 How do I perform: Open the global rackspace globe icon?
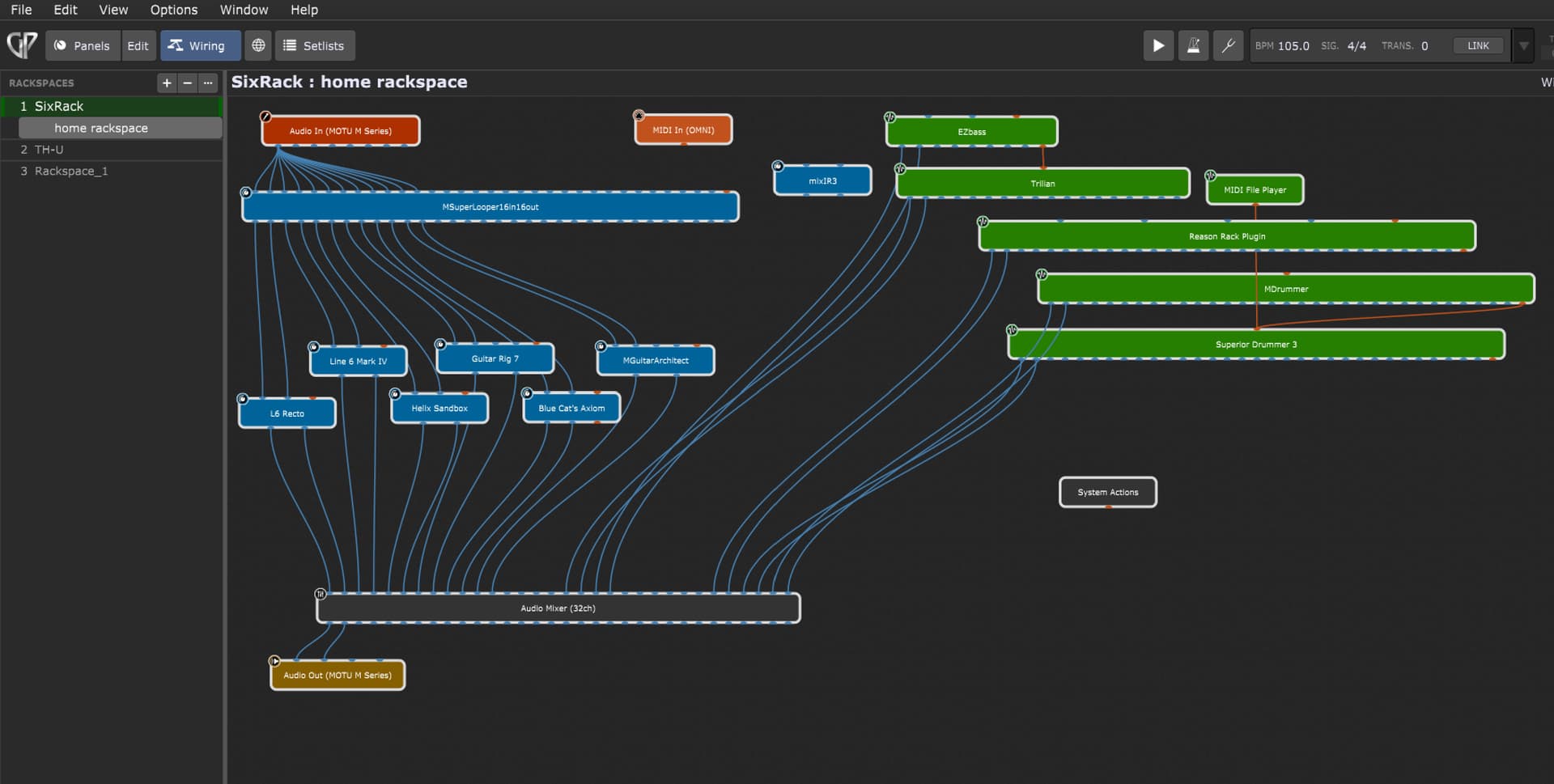click(x=258, y=45)
